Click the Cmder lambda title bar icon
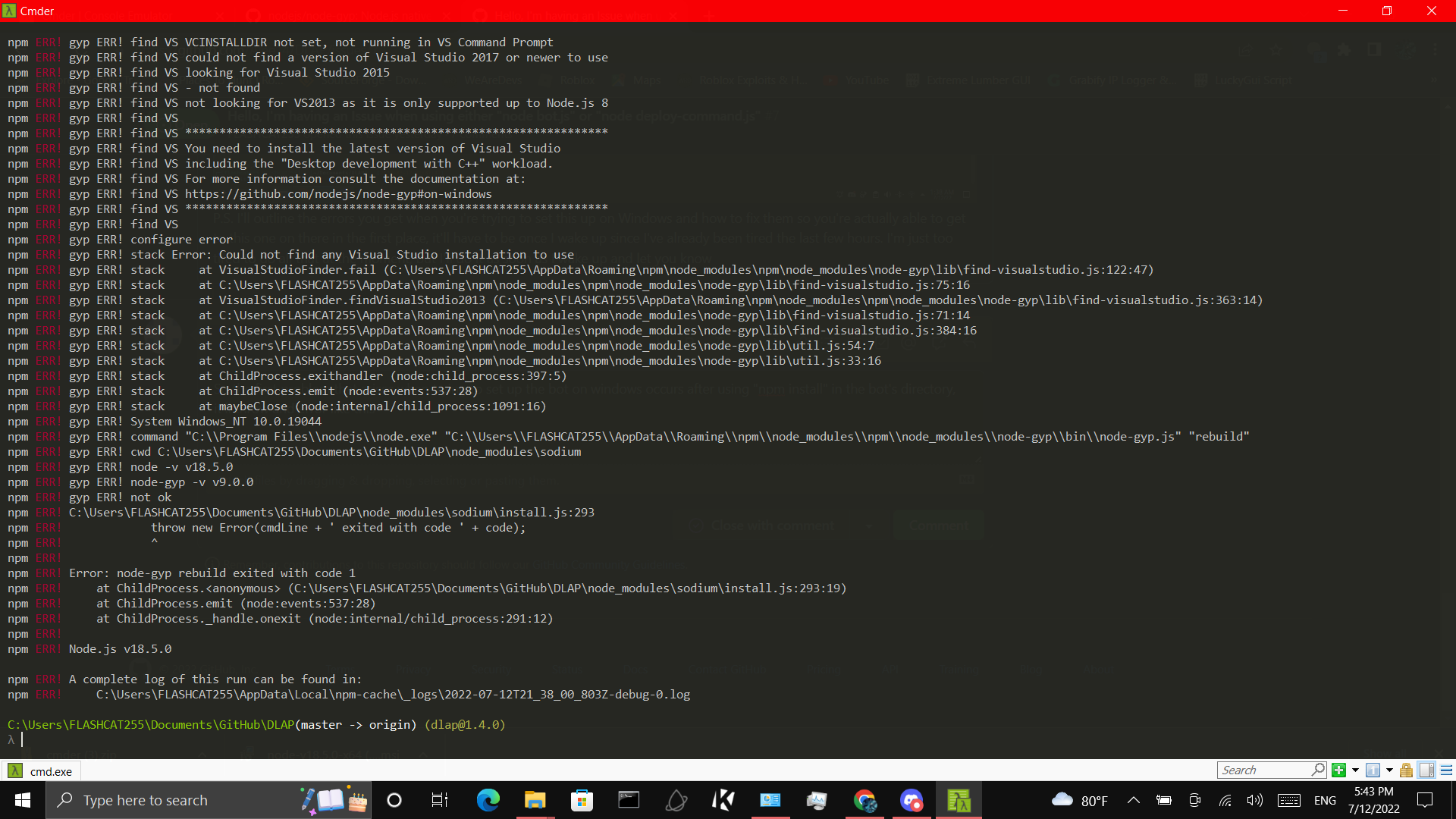The width and height of the screenshot is (1456, 819). [9, 11]
